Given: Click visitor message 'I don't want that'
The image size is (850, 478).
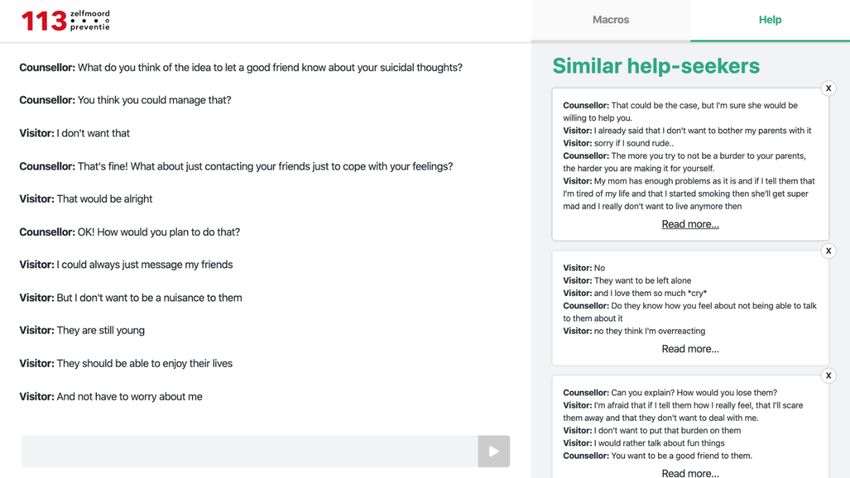Looking at the screenshot, I should tap(75, 133).
